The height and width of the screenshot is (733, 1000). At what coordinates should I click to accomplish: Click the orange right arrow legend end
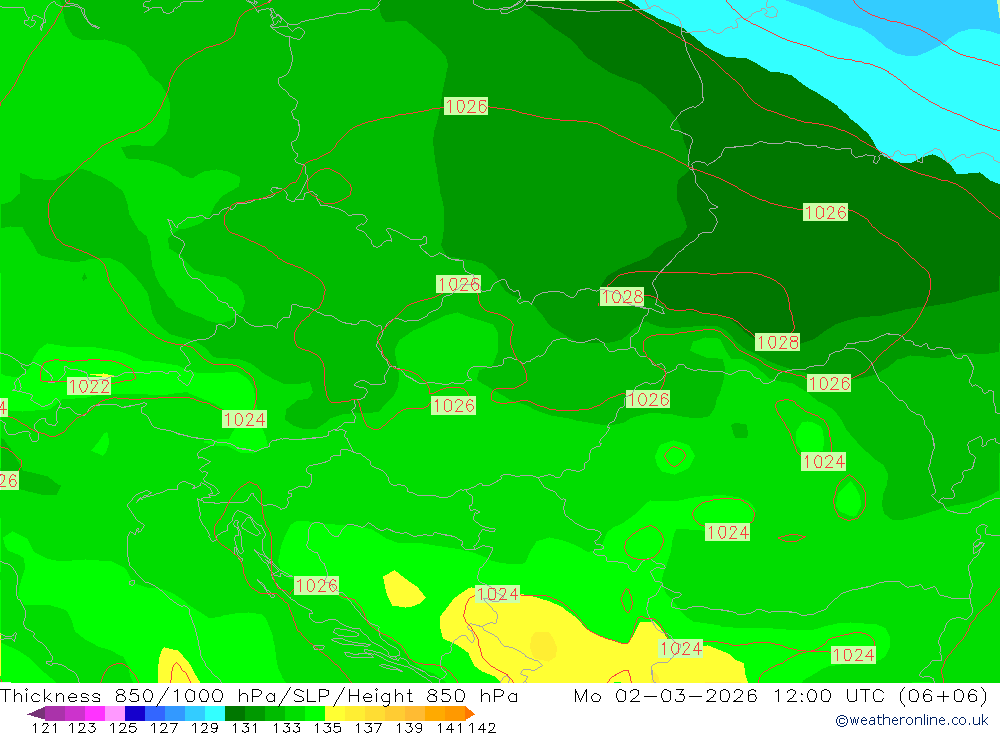point(470,713)
